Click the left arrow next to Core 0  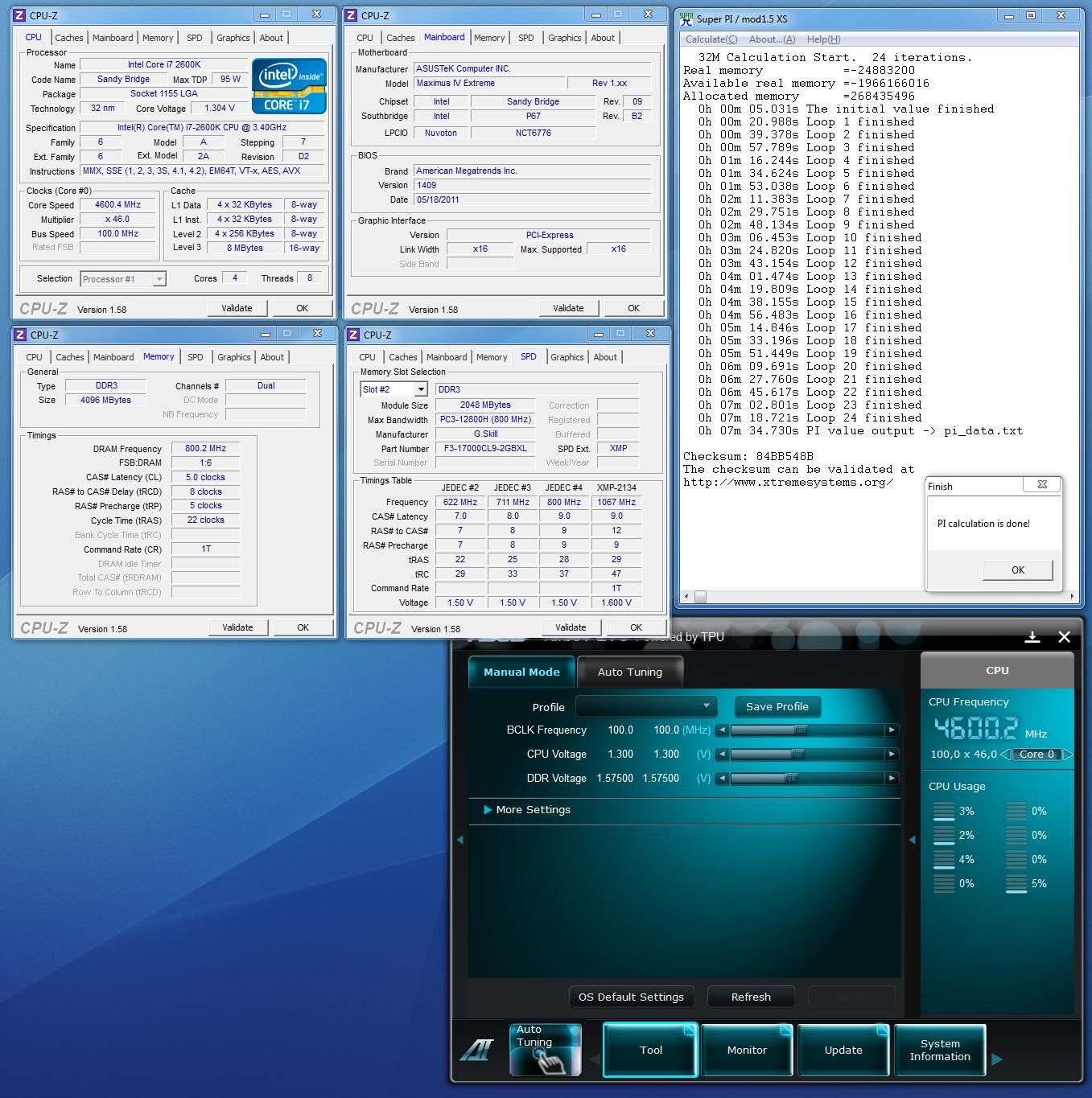[x=1005, y=755]
